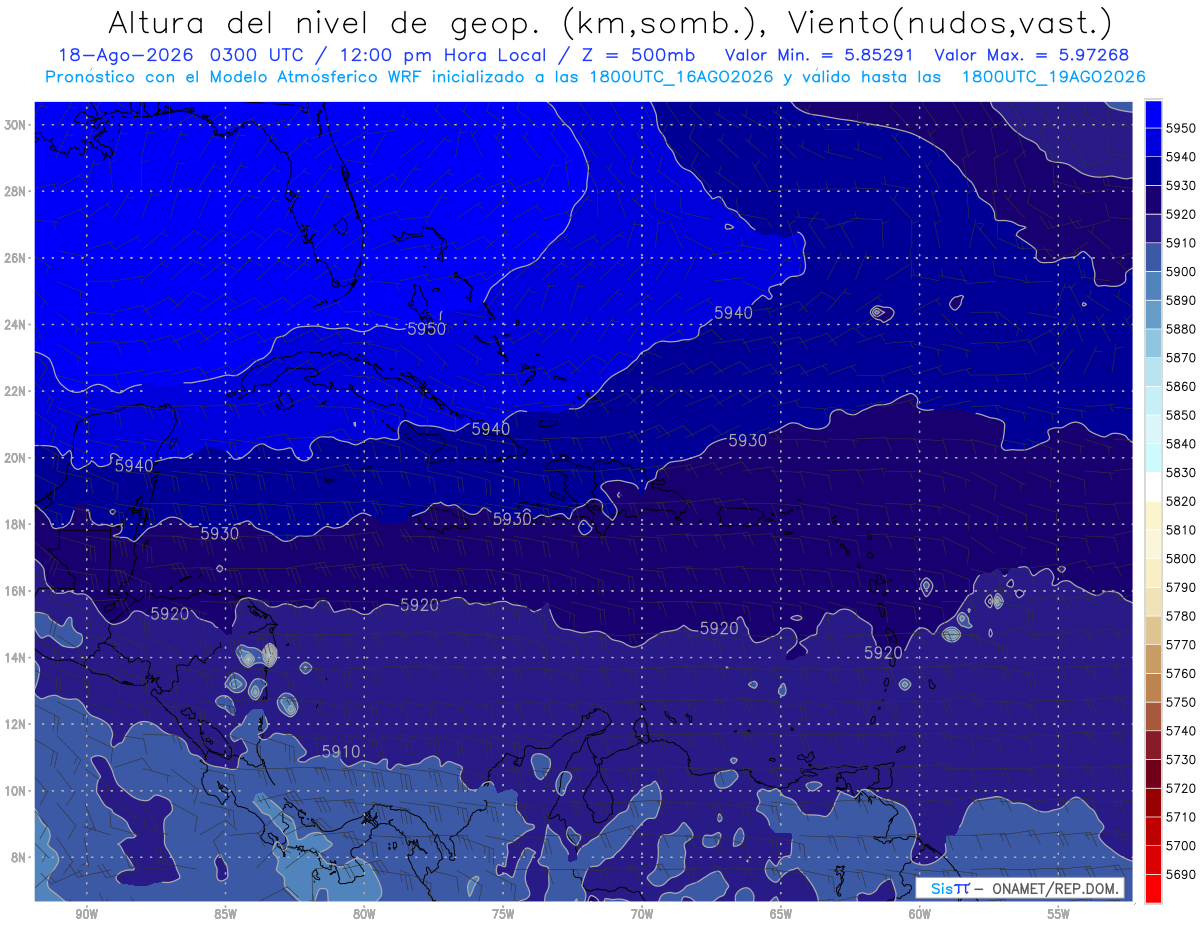Screen dimensions: 1200x927
Task: Click the colorbar swatch between 5940 and 5950
Action: [1153, 143]
